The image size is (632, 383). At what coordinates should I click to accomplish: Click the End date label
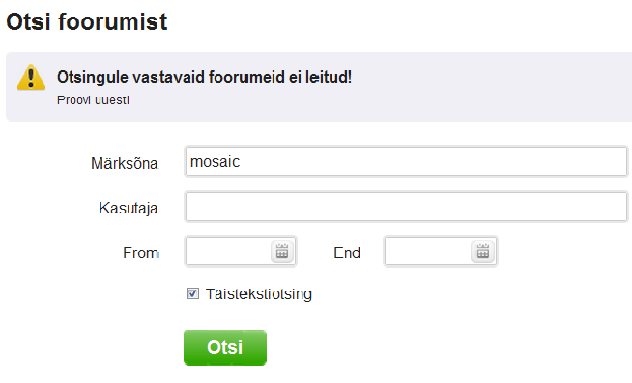pyautogui.click(x=347, y=253)
